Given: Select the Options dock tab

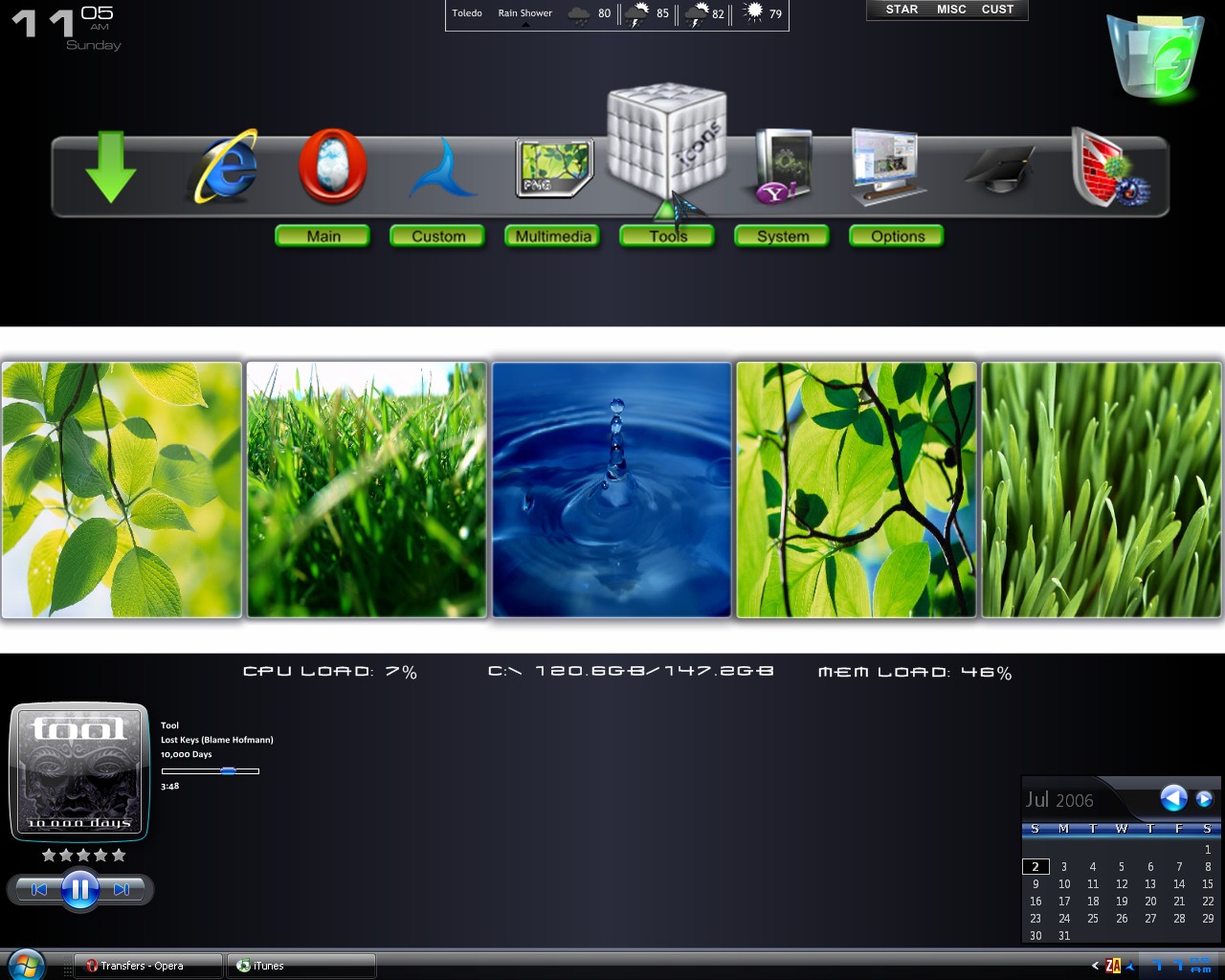Looking at the screenshot, I should click(x=897, y=235).
